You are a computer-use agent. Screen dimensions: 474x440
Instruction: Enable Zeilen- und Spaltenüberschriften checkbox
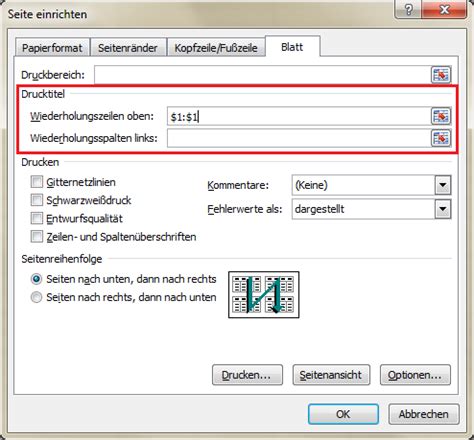37,237
